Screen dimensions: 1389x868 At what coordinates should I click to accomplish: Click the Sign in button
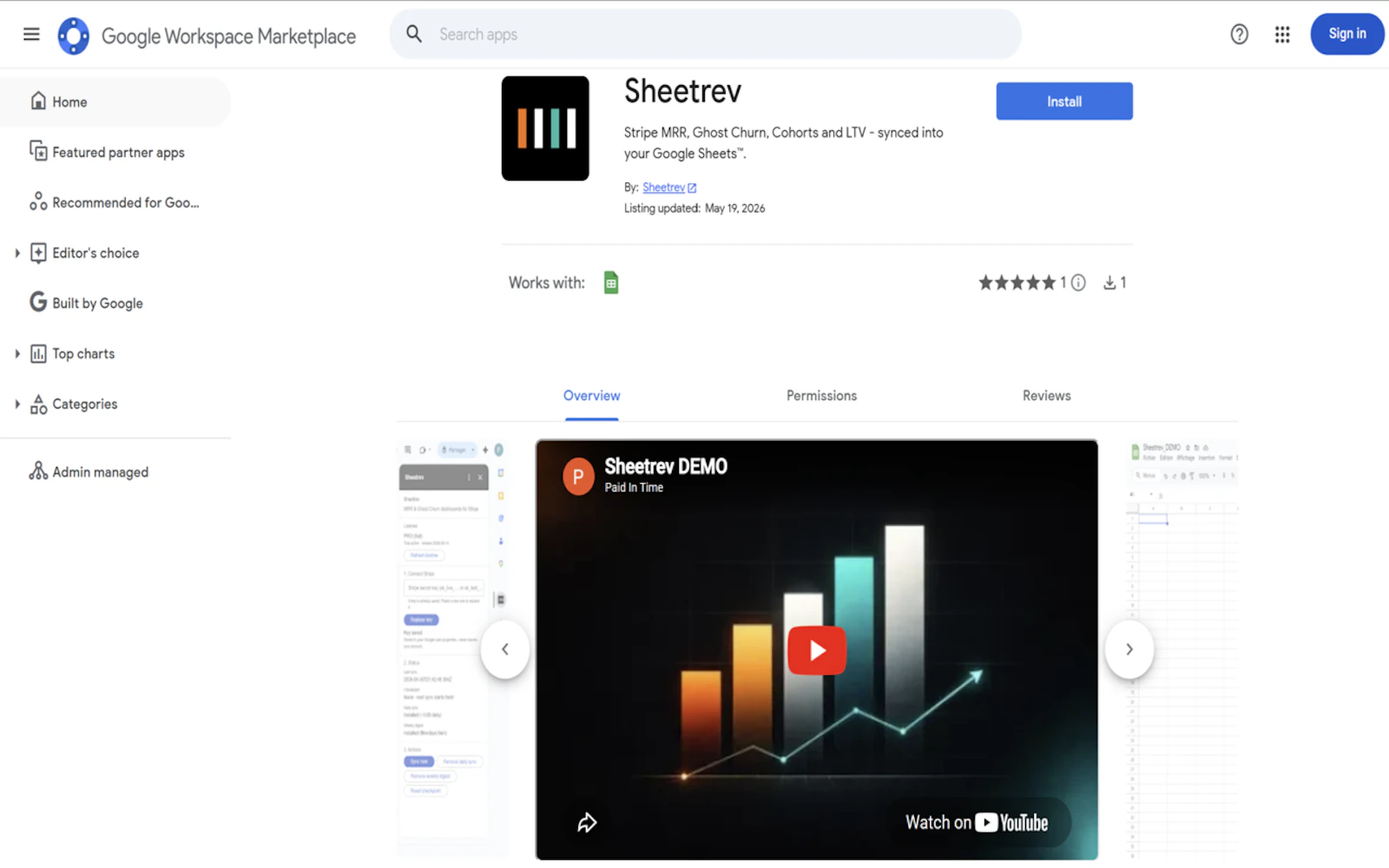1346,34
